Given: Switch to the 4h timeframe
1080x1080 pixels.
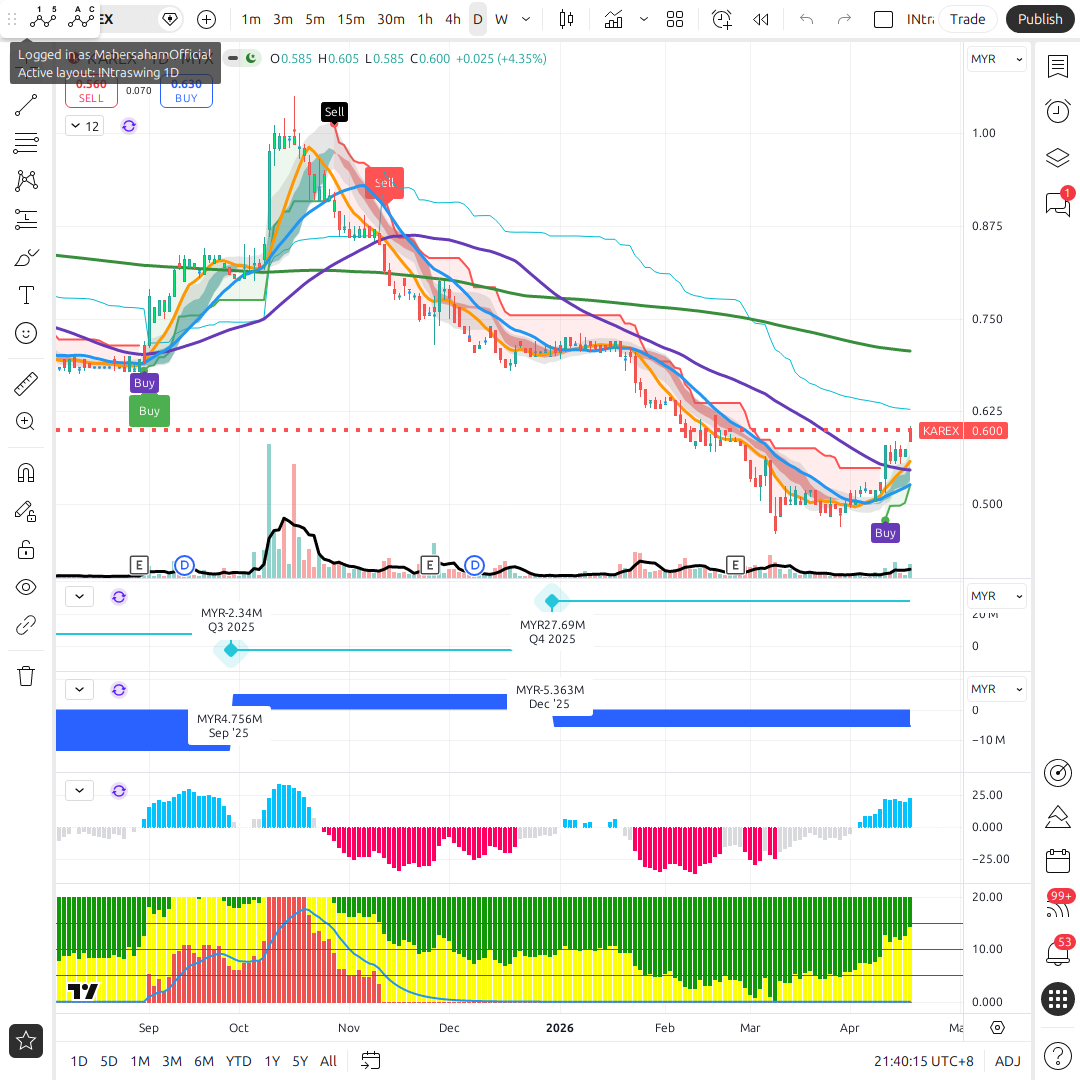Looking at the screenshot, I should pyautogui.click(x=453, y=19).
